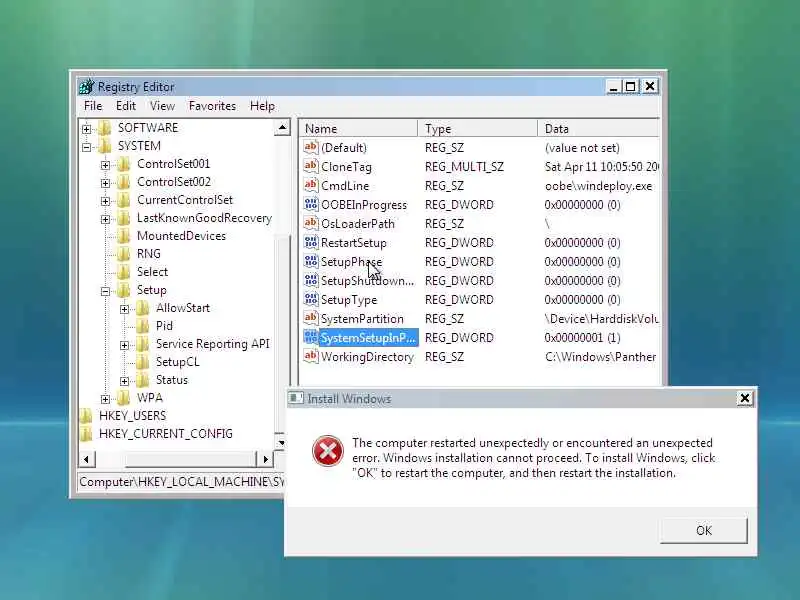Select the Pid folder icon
The width and height of the screenshot is (800, 600).
pyautogui.click(x=142, y=326)
